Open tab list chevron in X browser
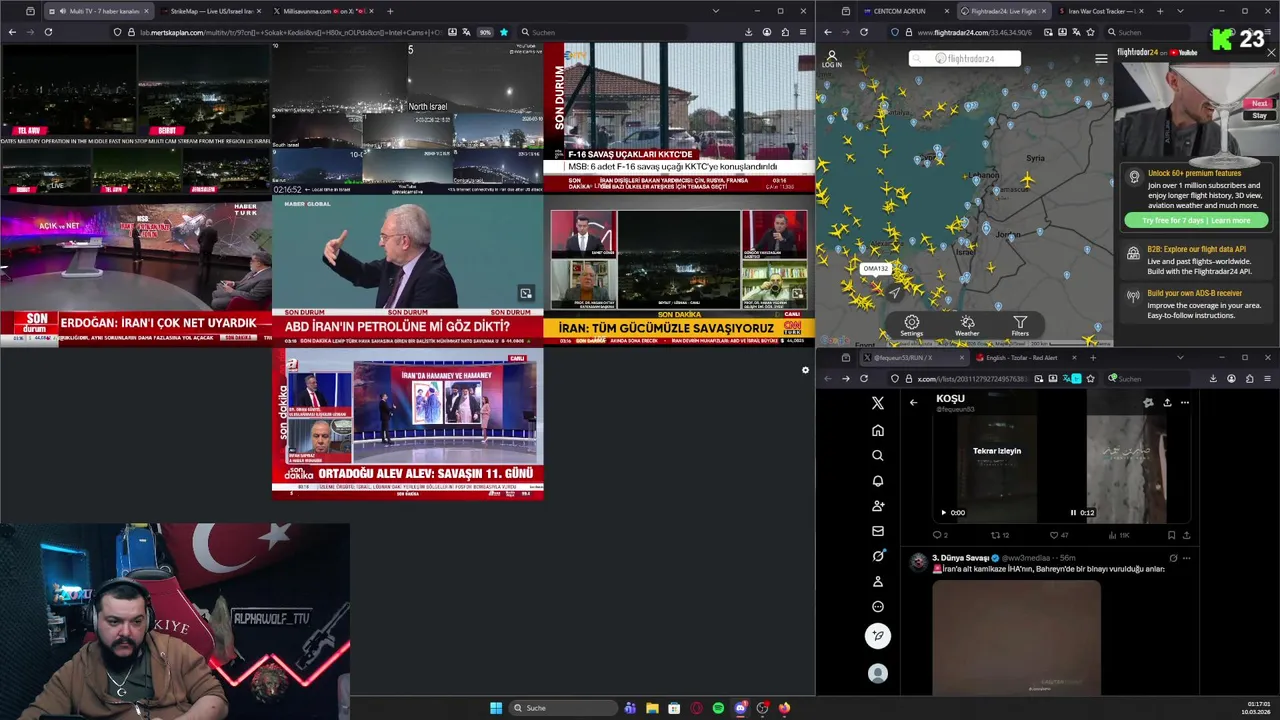This screenshot has width=1280, height=720. (x=1180, y=357)
